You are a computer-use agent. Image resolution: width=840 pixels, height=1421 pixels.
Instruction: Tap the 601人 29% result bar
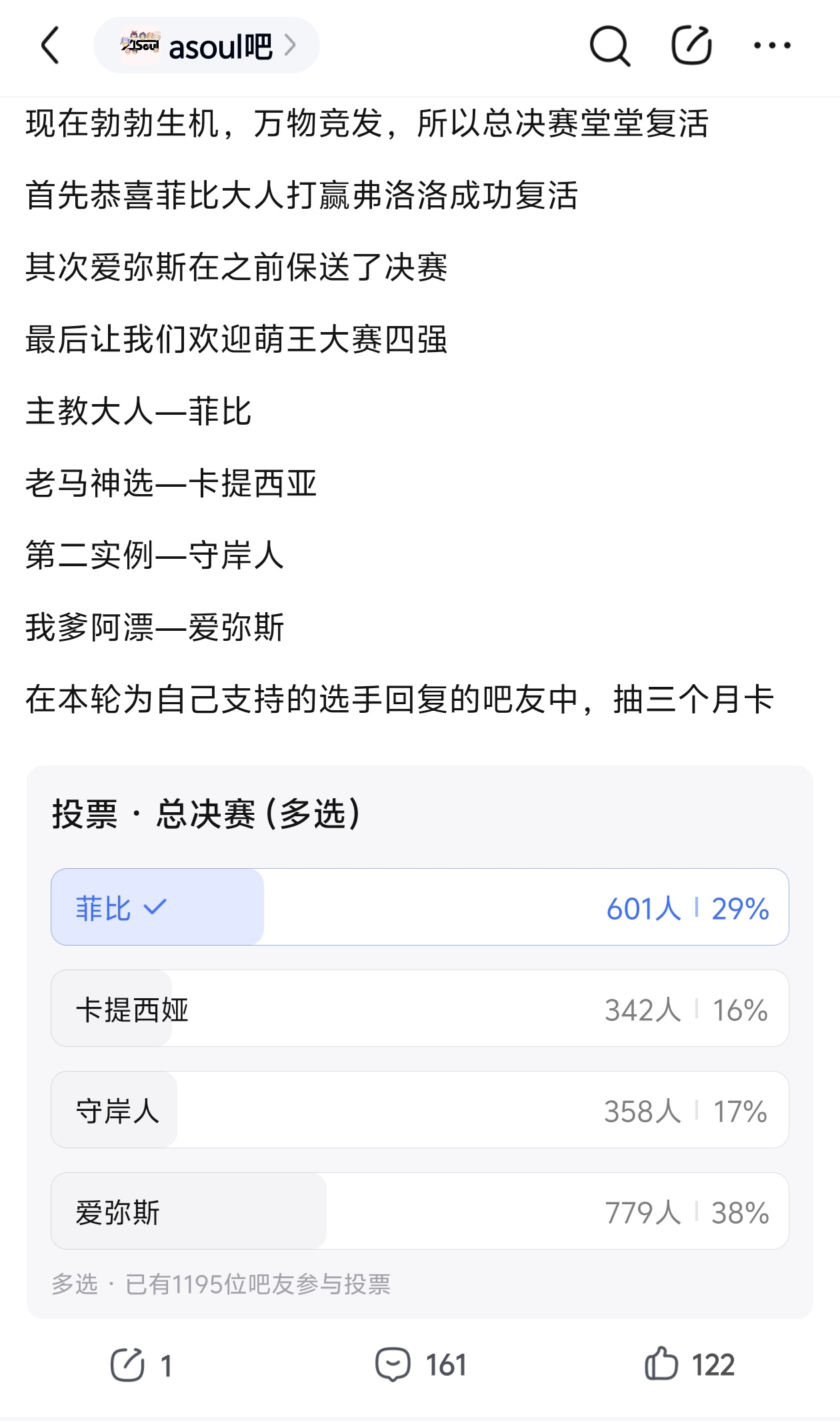pyautogui.click(x=687, y=908)
